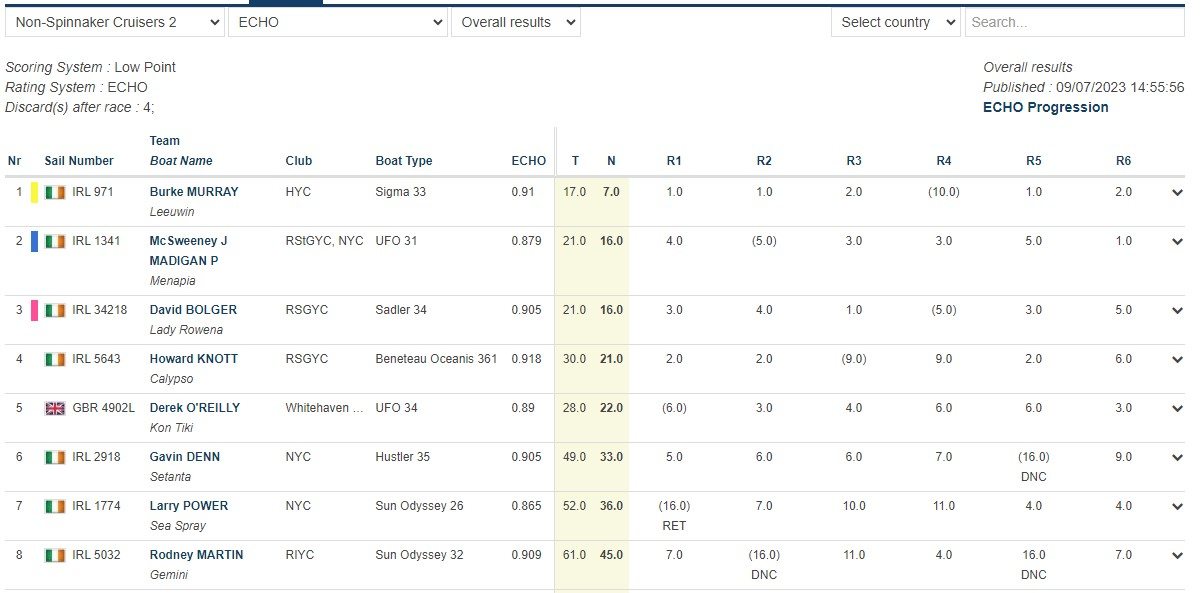Open the Overall results dropdown
The image size is (1204, 593).
tap(515, 22)
